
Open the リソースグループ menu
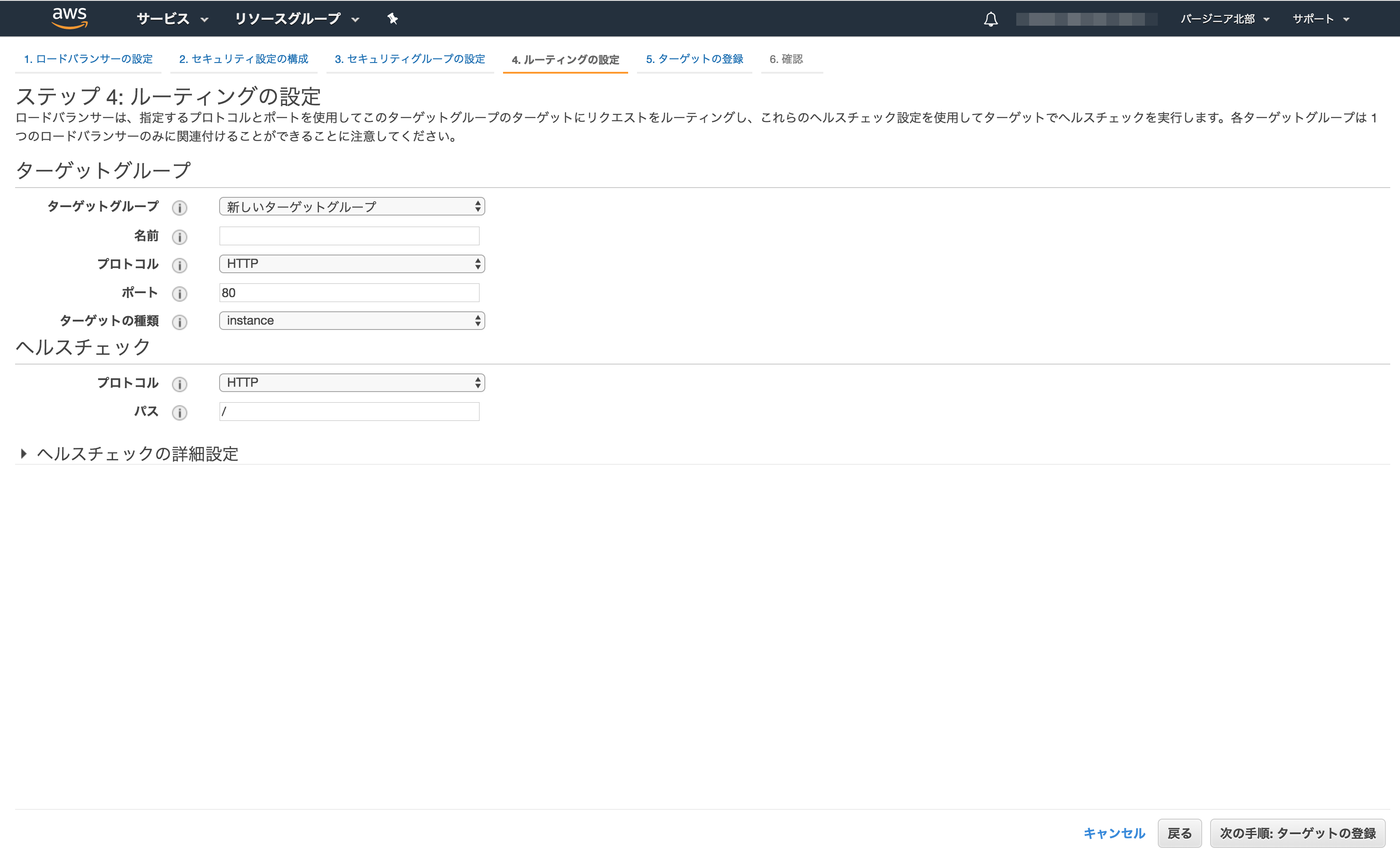(297, 19)
